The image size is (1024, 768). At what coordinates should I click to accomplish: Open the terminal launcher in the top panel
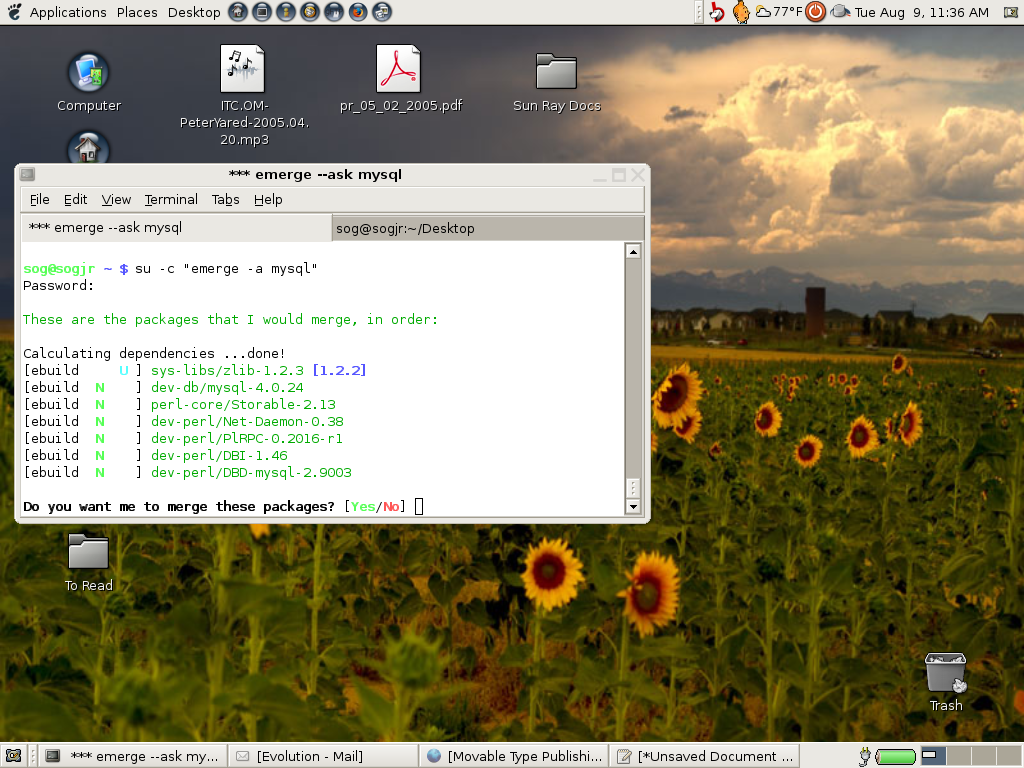(x=261, y=12)
